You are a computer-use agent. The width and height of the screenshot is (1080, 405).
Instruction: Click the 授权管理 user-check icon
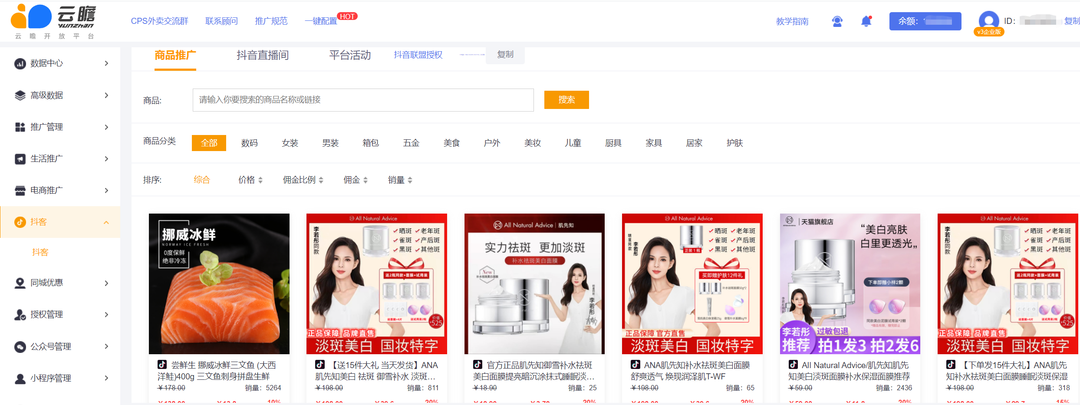pos(20,315)
